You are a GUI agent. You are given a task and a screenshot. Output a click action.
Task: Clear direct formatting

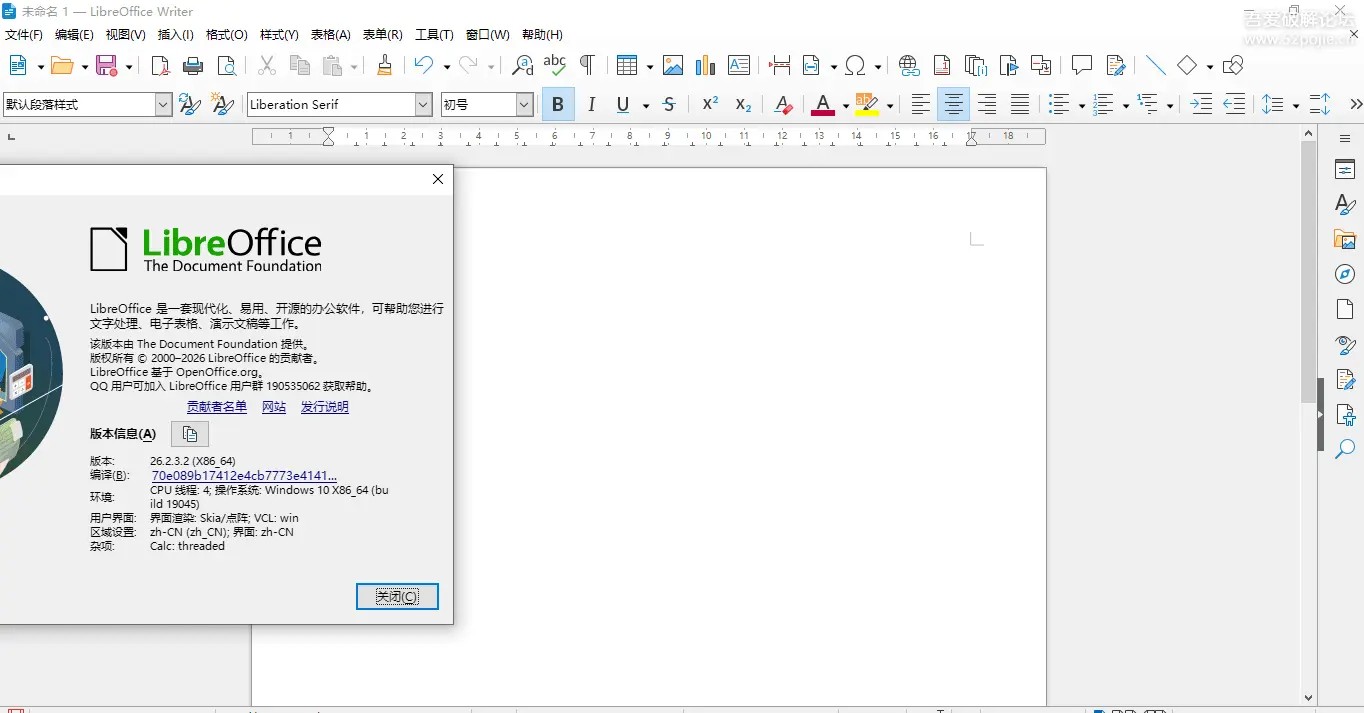tap(784, 104)
